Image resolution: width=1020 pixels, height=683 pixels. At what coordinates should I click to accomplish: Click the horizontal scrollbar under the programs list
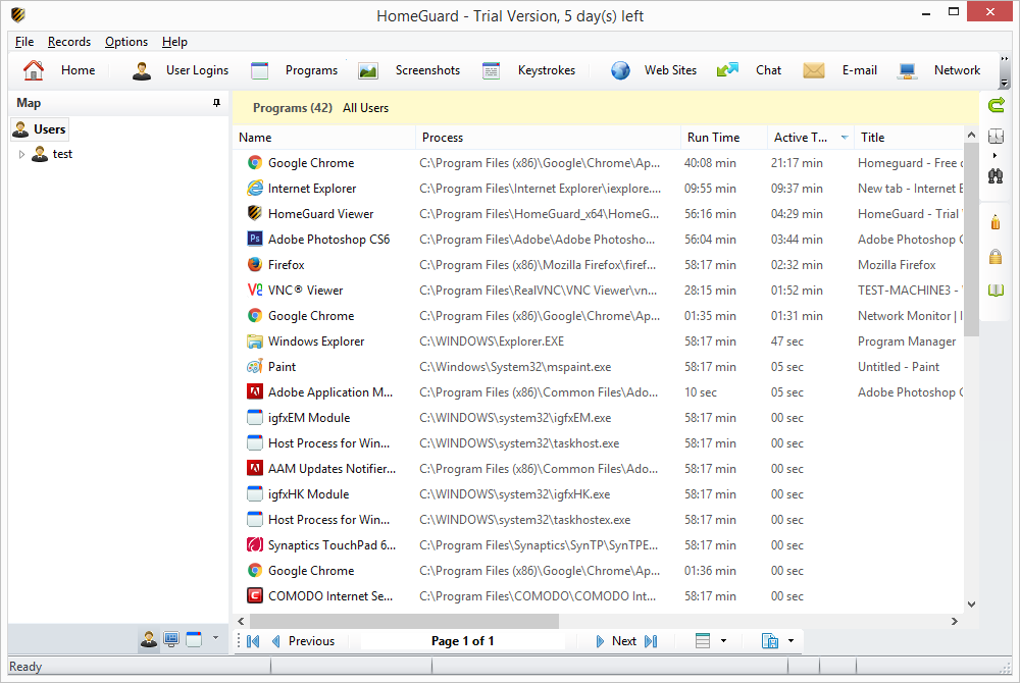point(400,621)
